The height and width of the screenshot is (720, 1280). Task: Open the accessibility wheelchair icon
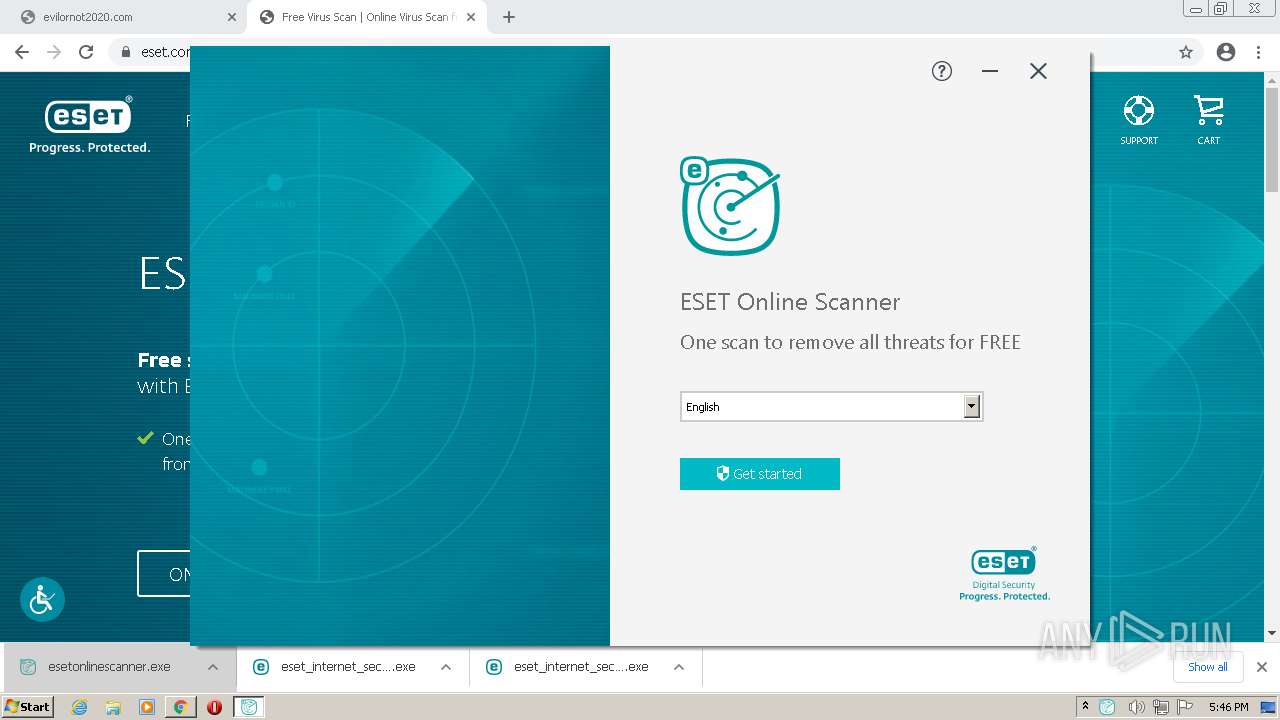(x=42, y=599)
